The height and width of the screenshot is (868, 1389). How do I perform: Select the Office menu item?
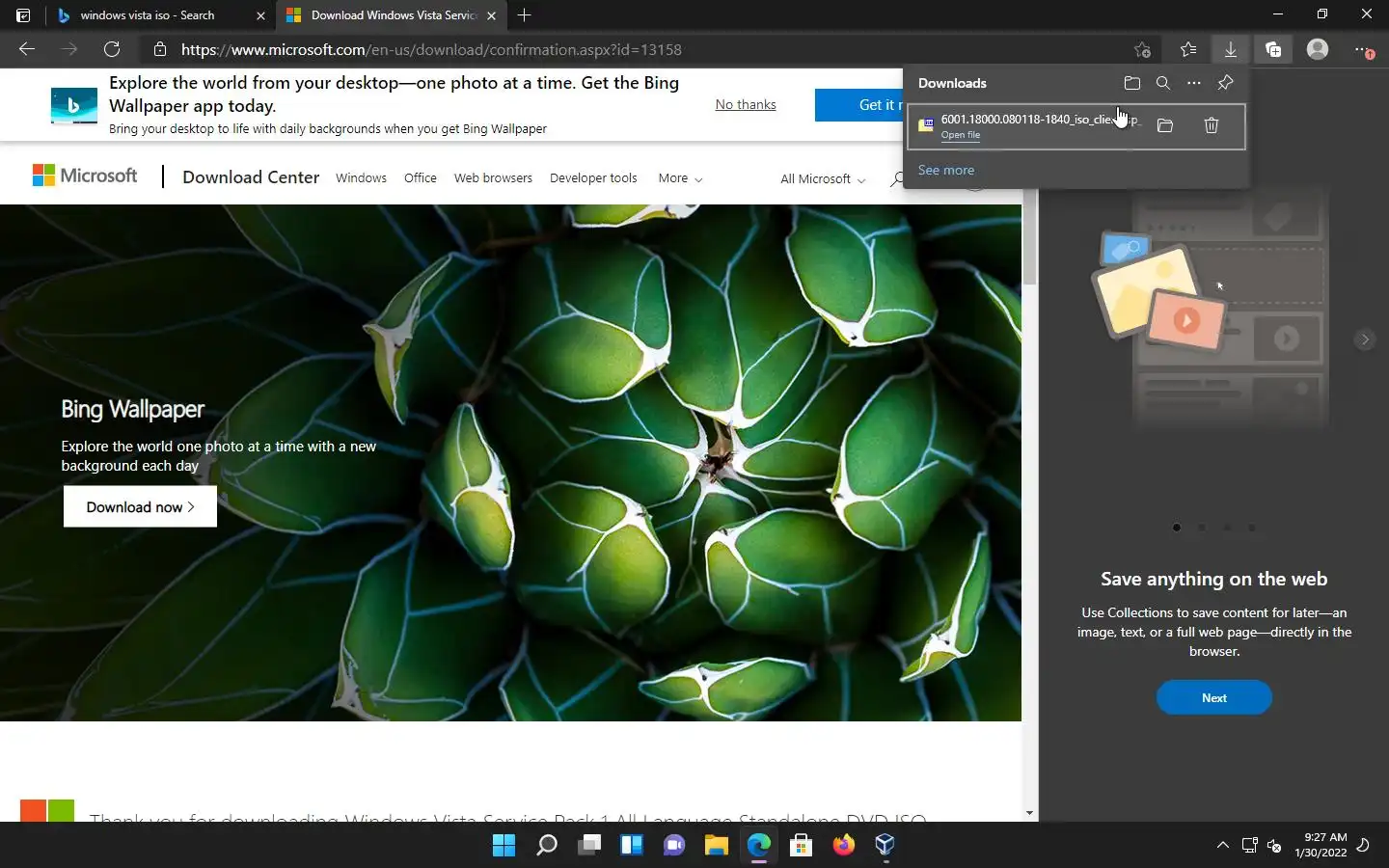(x=421, y=178)
